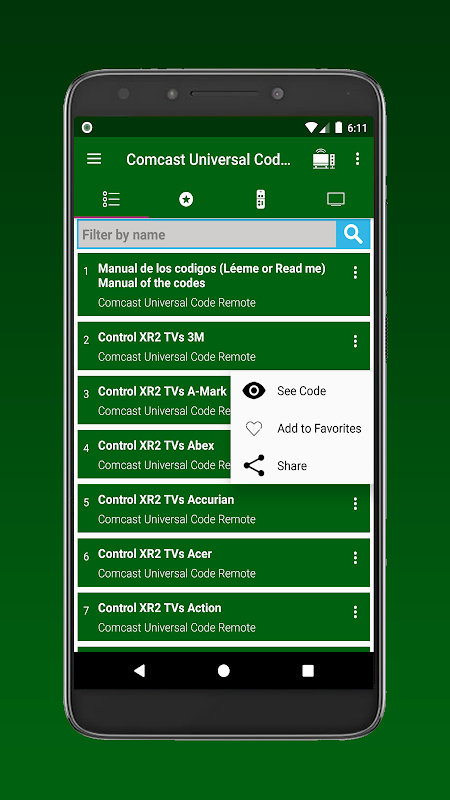Open options for Manual of the codes

point(355,272)
